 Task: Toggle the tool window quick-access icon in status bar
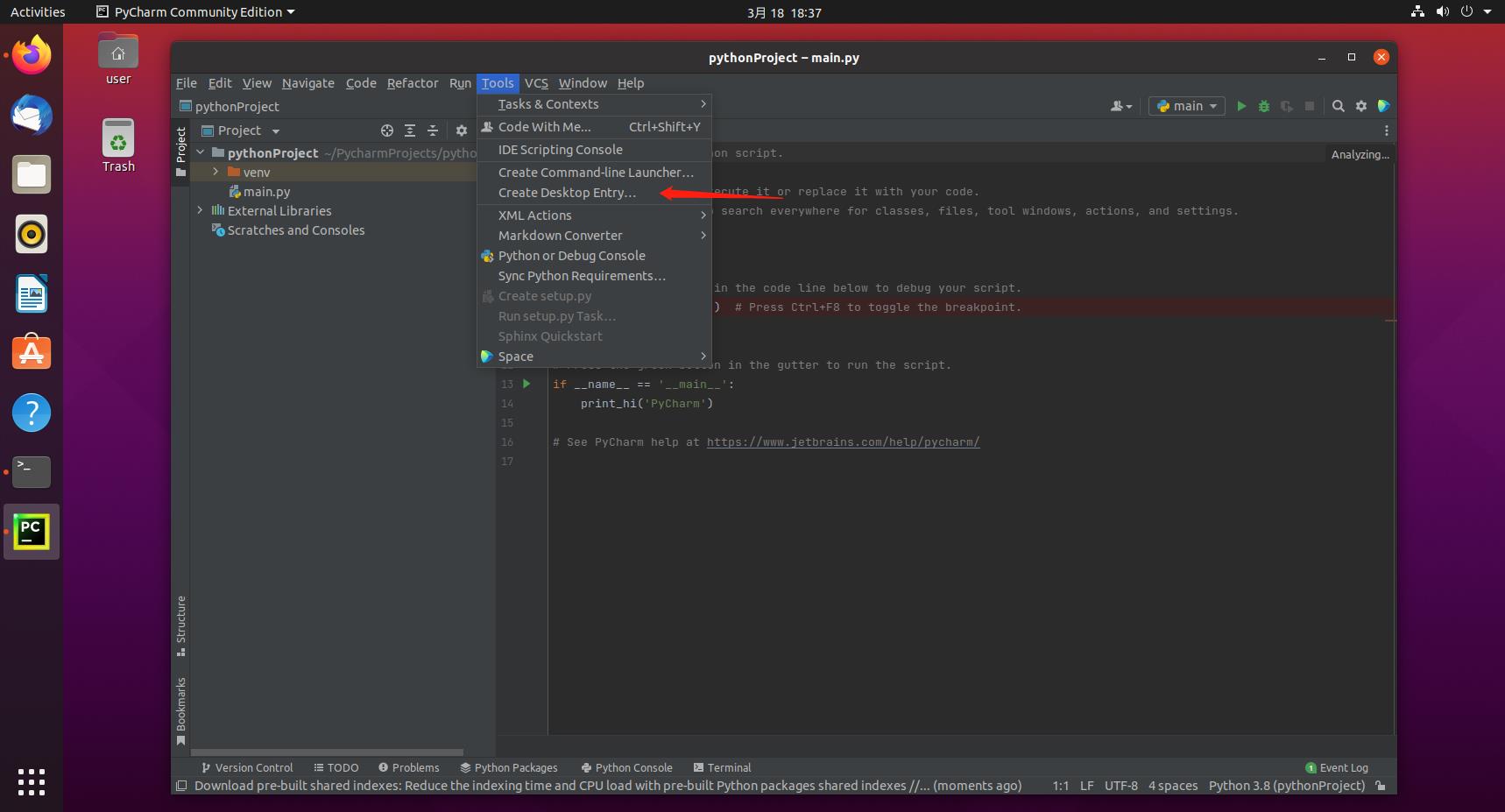click(180, 786)
